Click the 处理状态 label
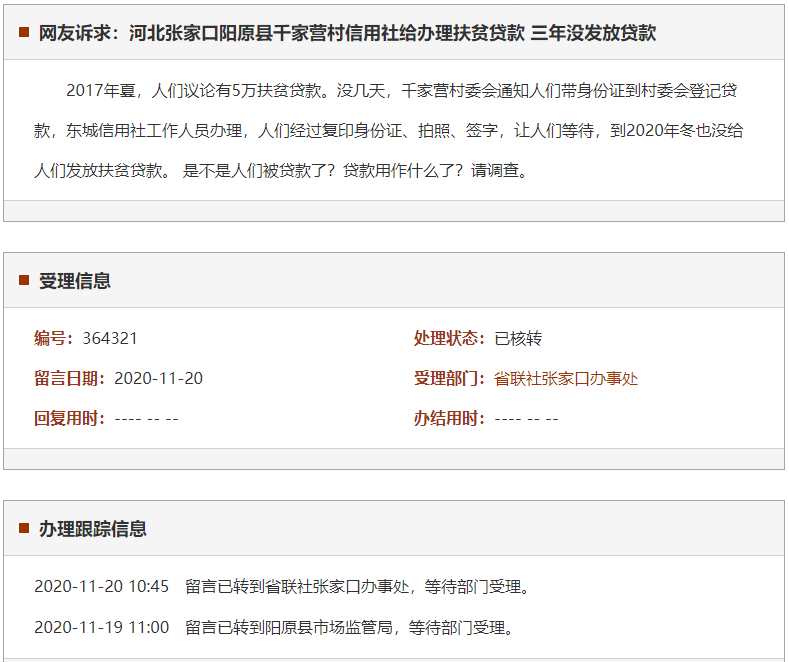The image size is (789, 662). tap(450, 338)
